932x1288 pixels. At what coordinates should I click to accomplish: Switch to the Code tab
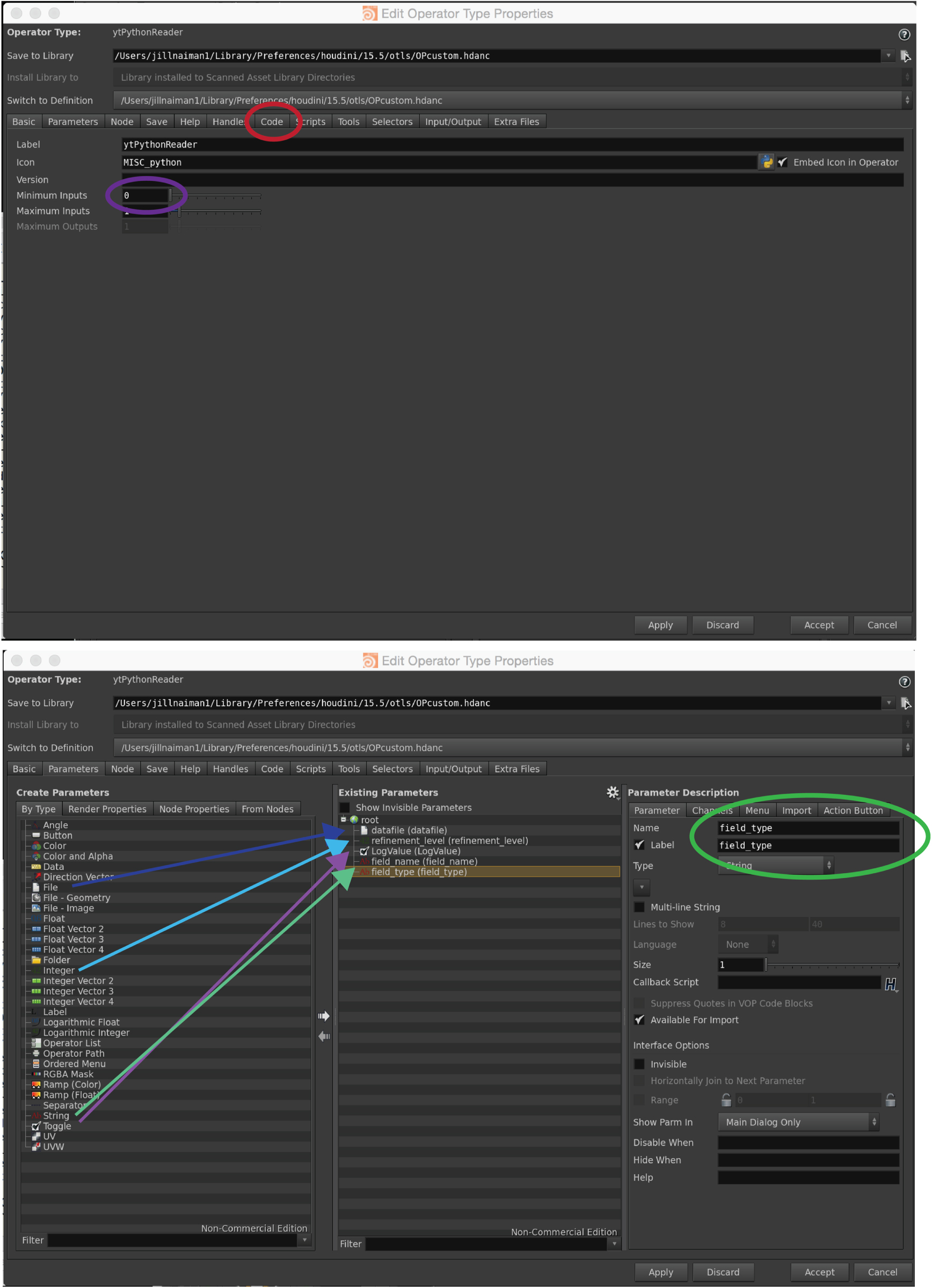pos(272,121)
